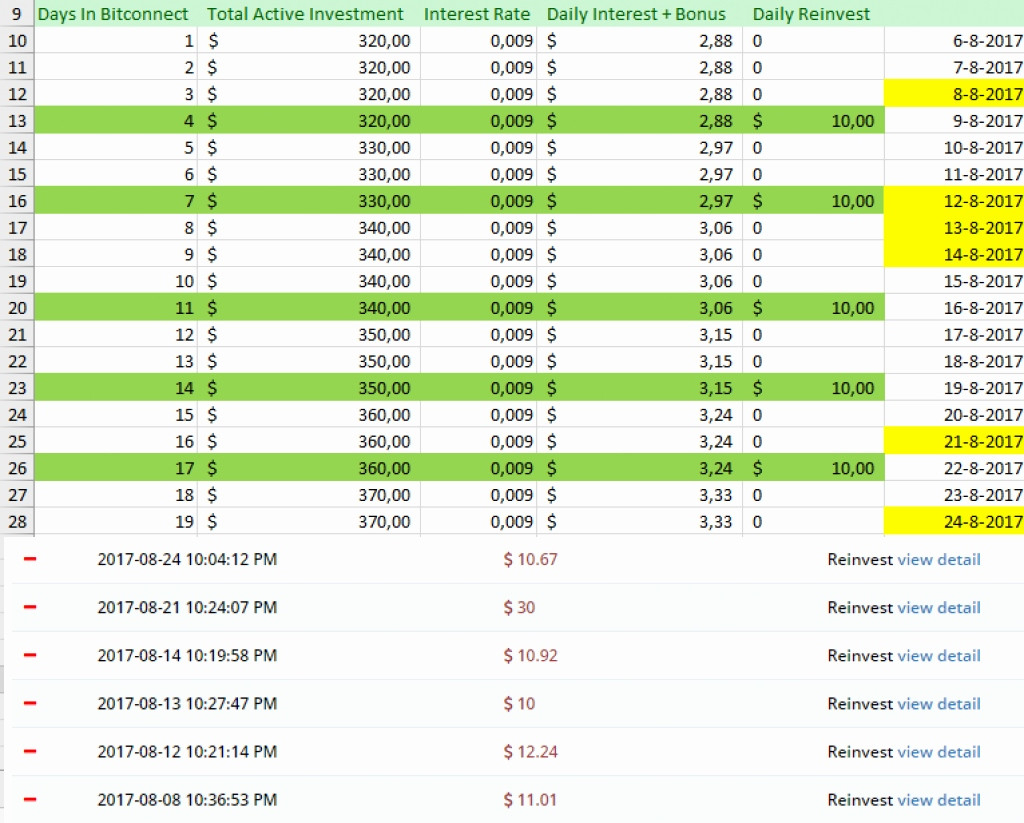This screenshot has width=1024, height=823.
Task: Click the timestamp 2017-08-21 10:24:07 PM
Action: [187, 607]
